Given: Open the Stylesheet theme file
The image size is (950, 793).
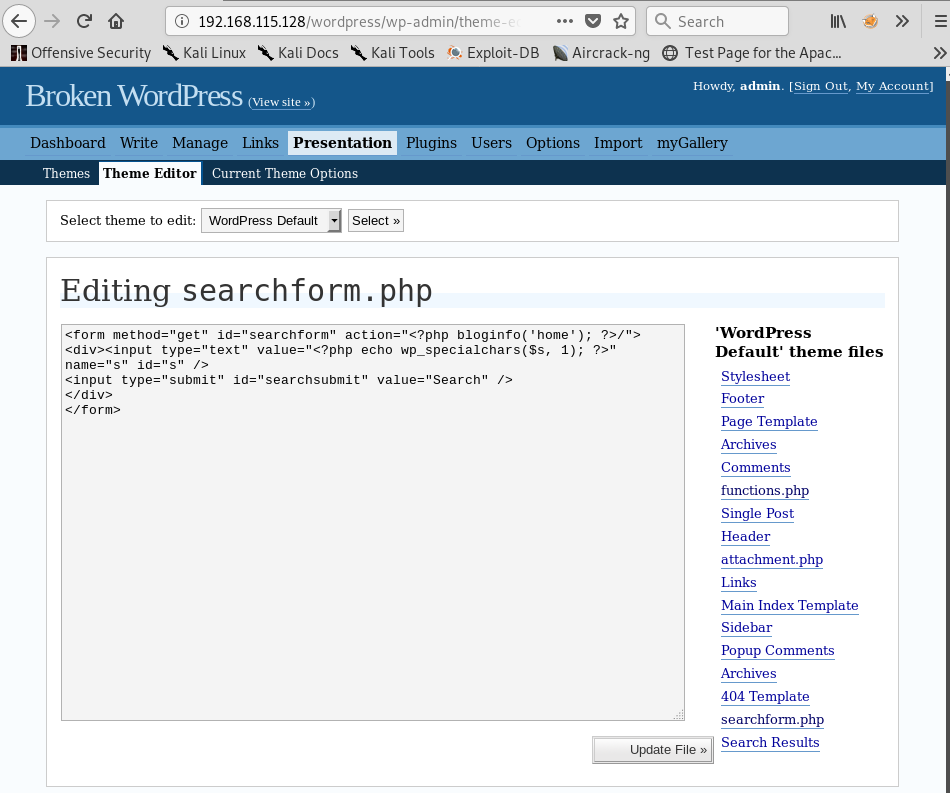Looking at the screenshot, I should click(756, 377).
